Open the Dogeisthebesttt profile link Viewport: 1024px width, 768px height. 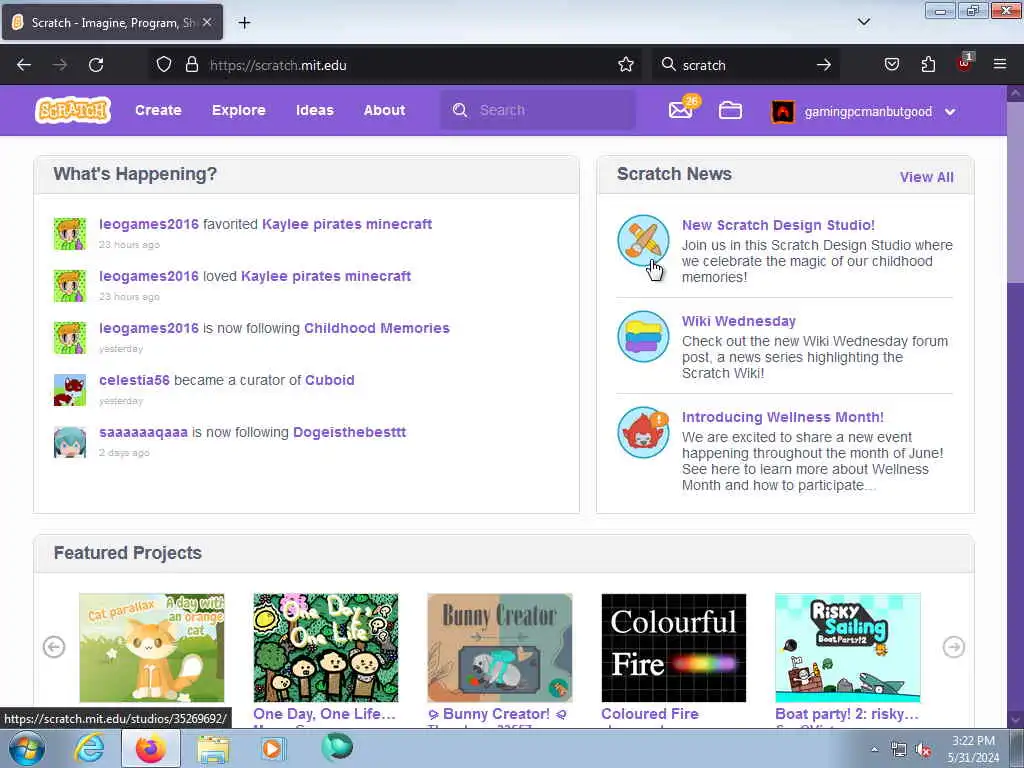pos(349,432)
